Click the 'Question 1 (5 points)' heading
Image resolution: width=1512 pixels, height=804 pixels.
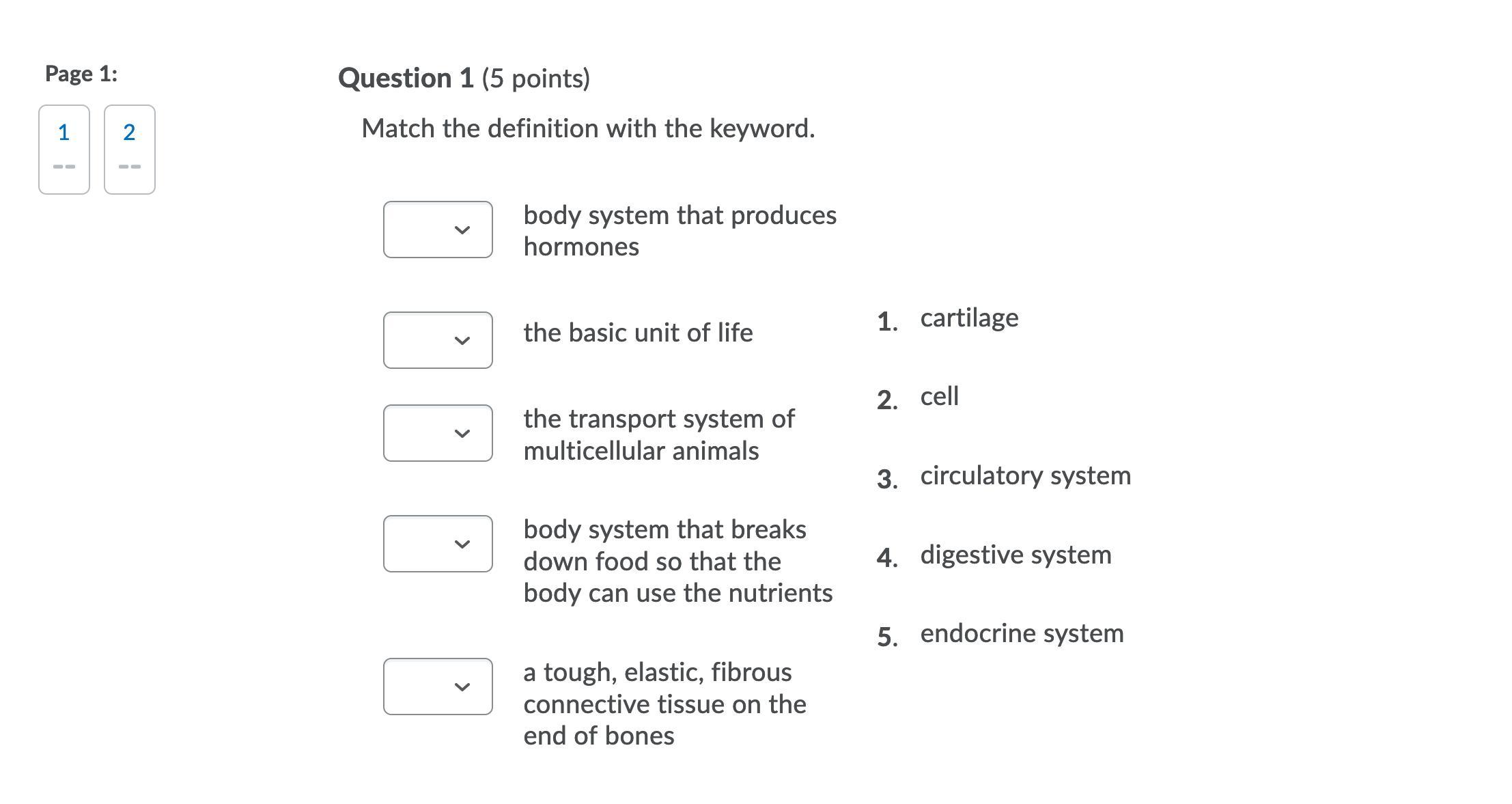pyautogui.click(x=464, y=79)
